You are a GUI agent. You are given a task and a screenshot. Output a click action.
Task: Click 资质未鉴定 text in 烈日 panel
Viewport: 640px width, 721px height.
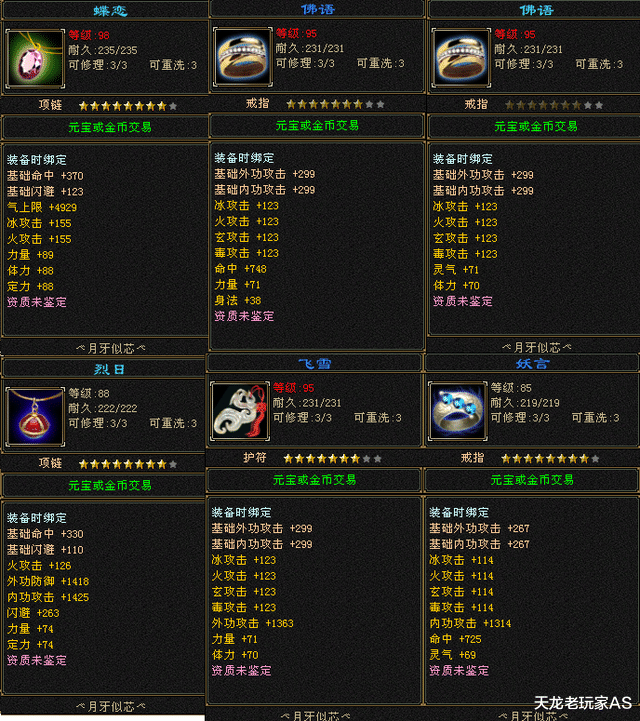coord(37,660)
